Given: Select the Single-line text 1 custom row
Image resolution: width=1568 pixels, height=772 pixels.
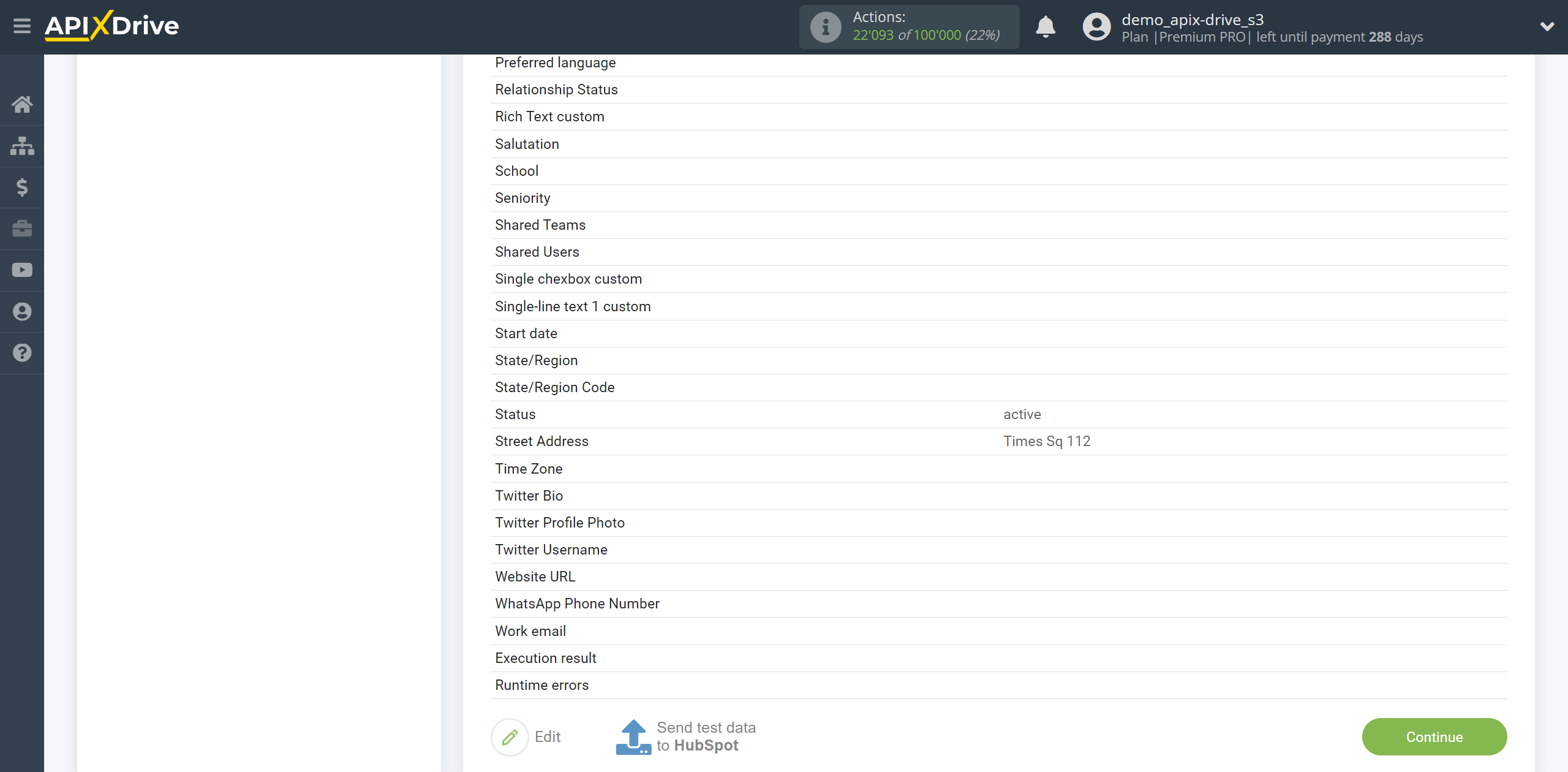Looking at the screenshot, I should [x=998, y=306].
